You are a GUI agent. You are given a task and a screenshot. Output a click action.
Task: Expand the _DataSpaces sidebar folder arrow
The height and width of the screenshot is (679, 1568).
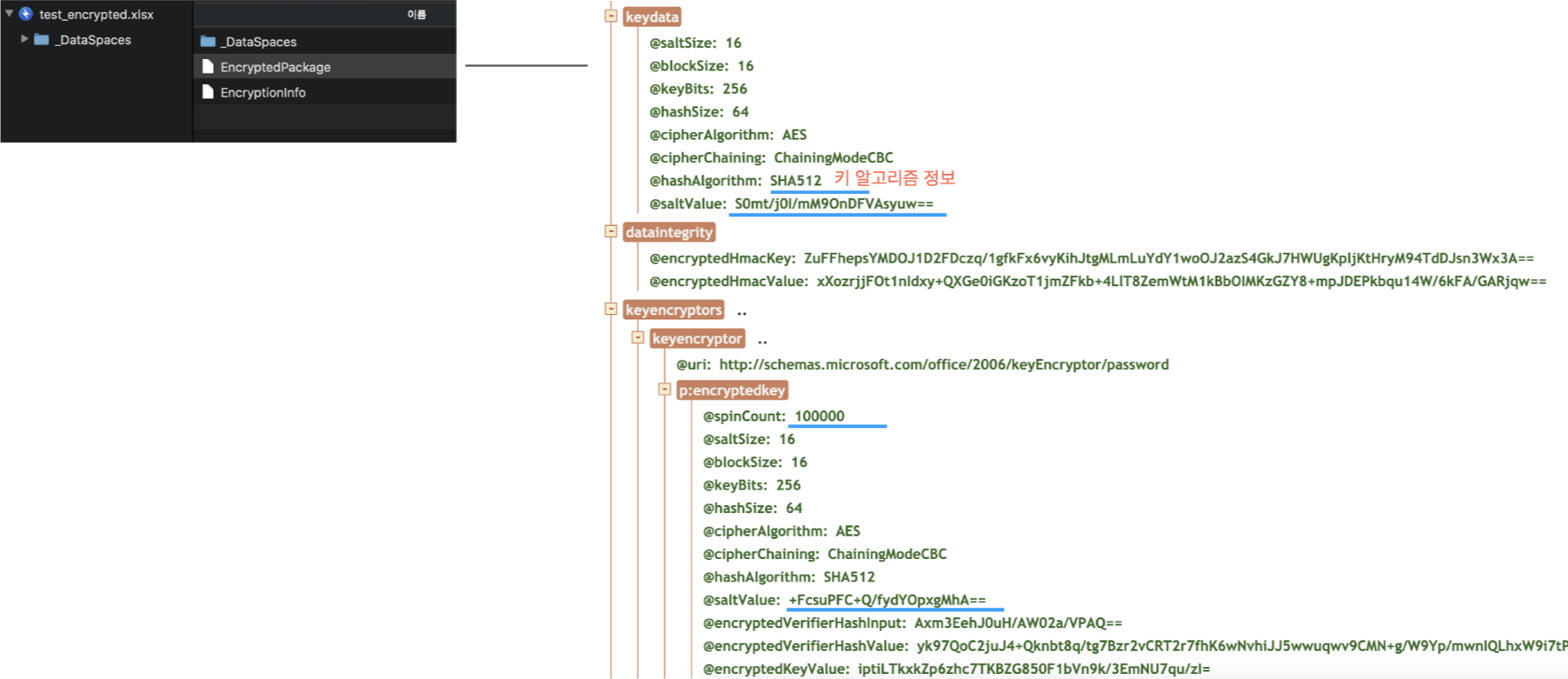[24, 39]
